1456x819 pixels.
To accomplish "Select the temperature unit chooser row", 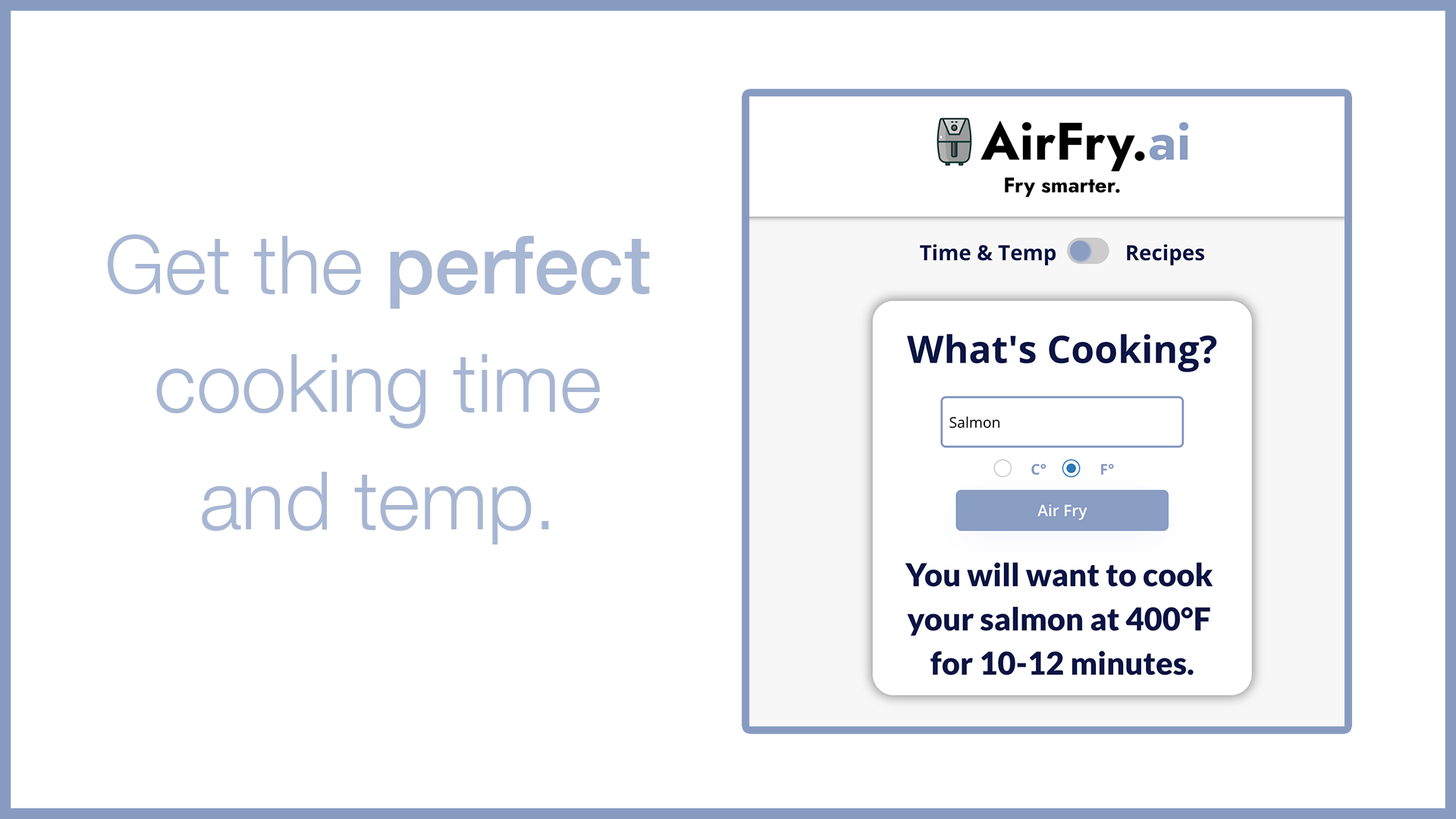I will click(x=1056, y=469).
